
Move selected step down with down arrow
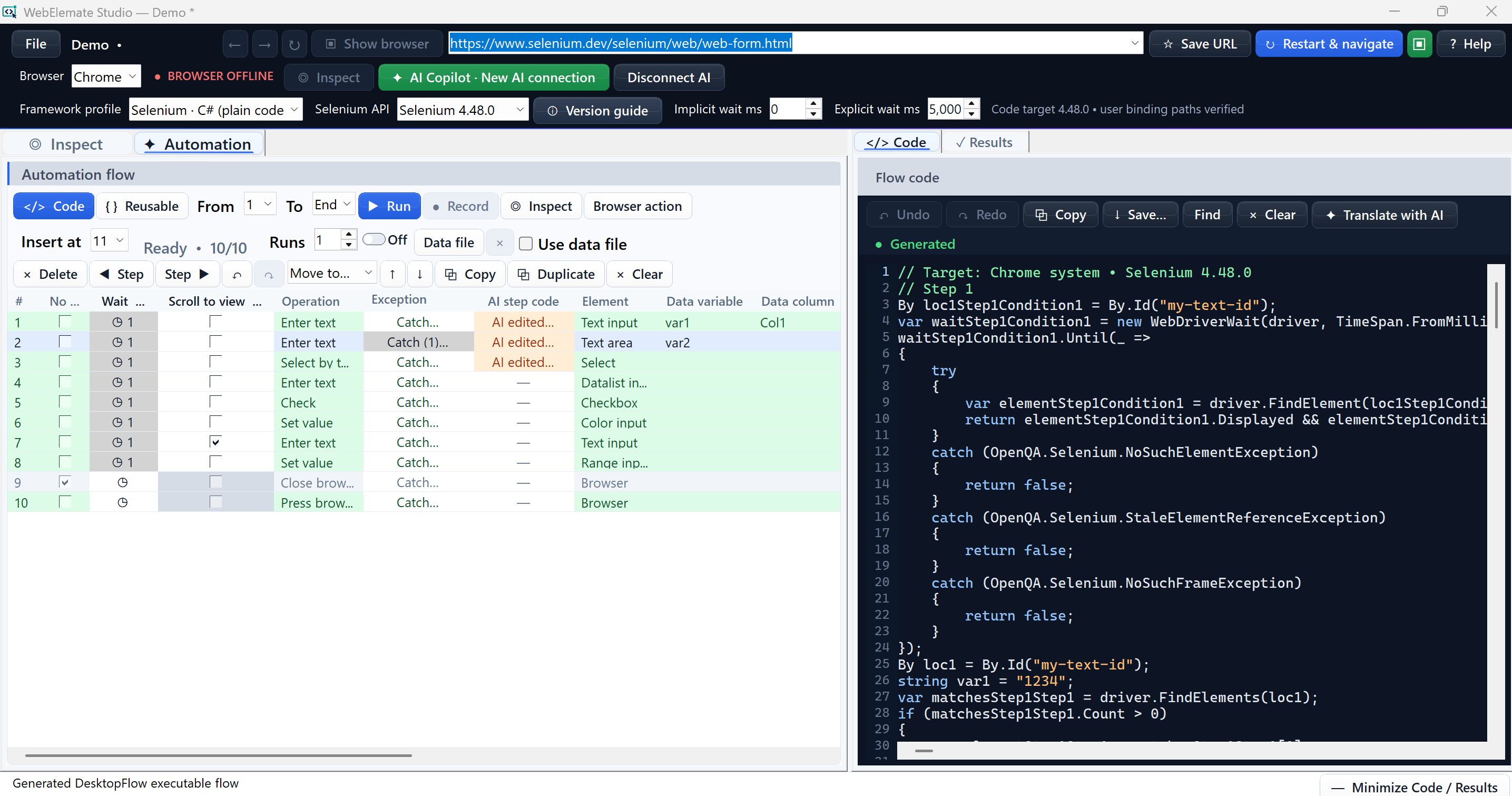[x=420, y=274]
